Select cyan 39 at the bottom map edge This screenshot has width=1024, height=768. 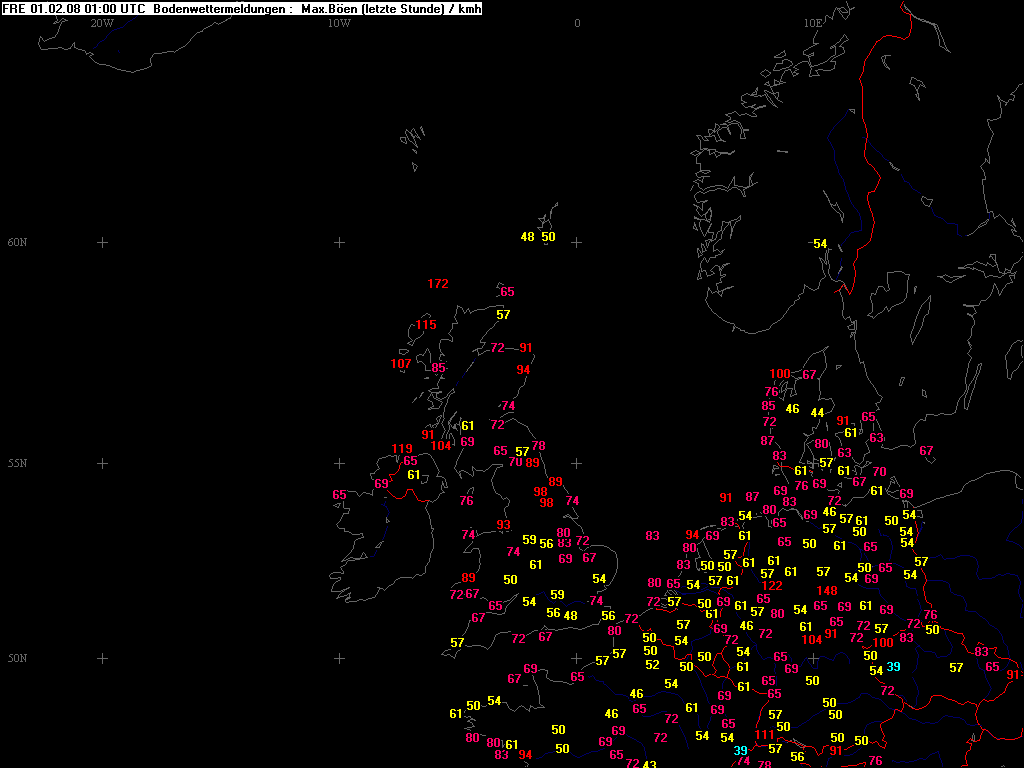click(x=740, y=751)
